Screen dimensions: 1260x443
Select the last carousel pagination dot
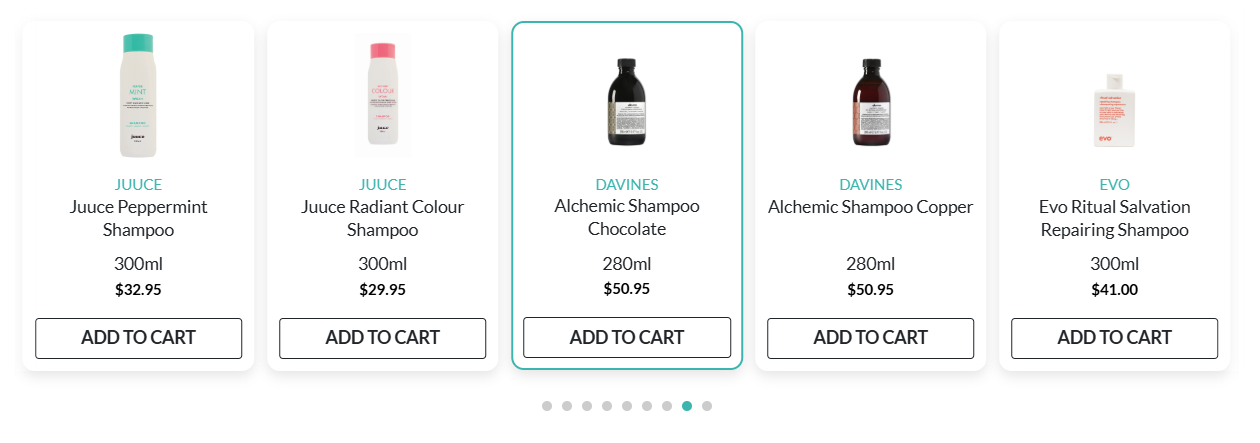pyautogui.click(x=707, y=406)
